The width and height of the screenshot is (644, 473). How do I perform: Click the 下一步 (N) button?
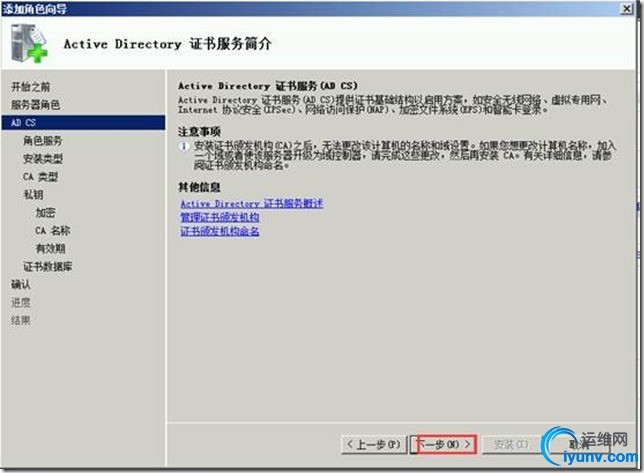click(x=444, y=444)
